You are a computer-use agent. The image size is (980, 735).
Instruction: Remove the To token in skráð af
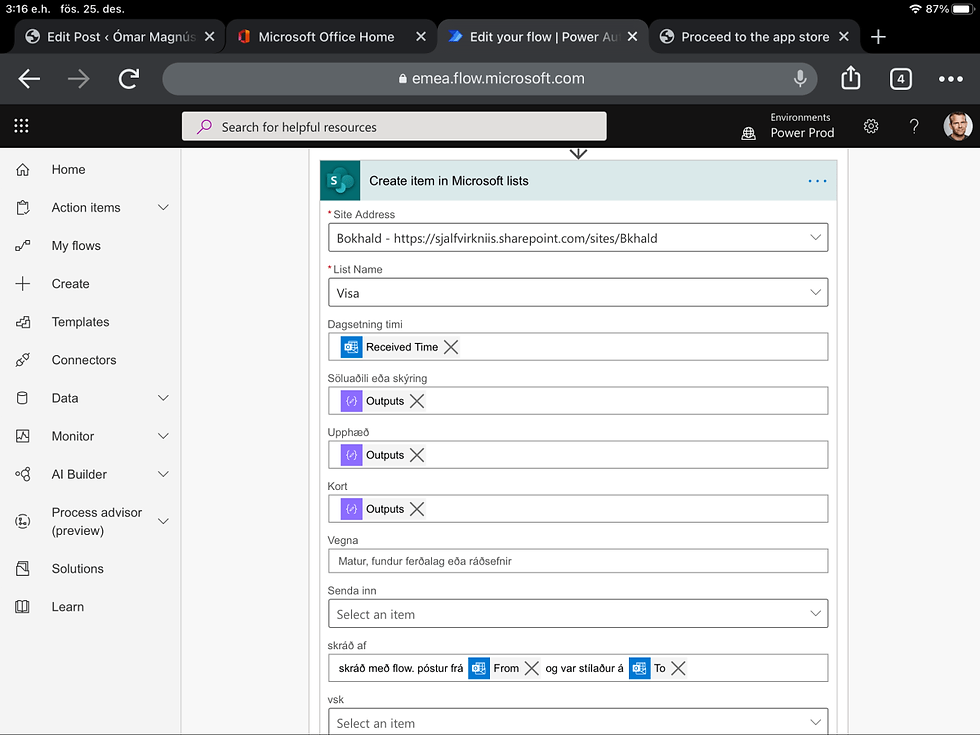point(678,668)
